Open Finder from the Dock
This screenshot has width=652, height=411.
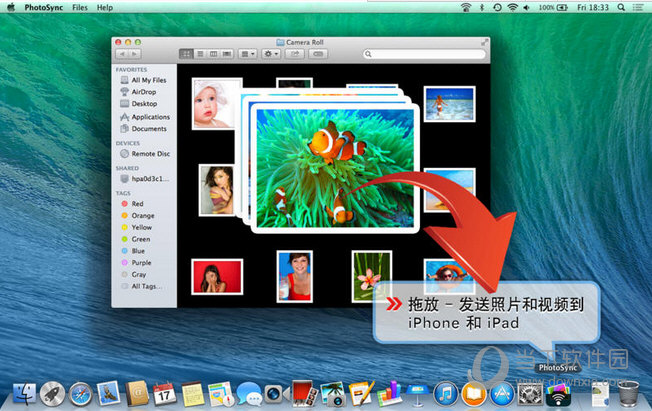pos(25,394)
